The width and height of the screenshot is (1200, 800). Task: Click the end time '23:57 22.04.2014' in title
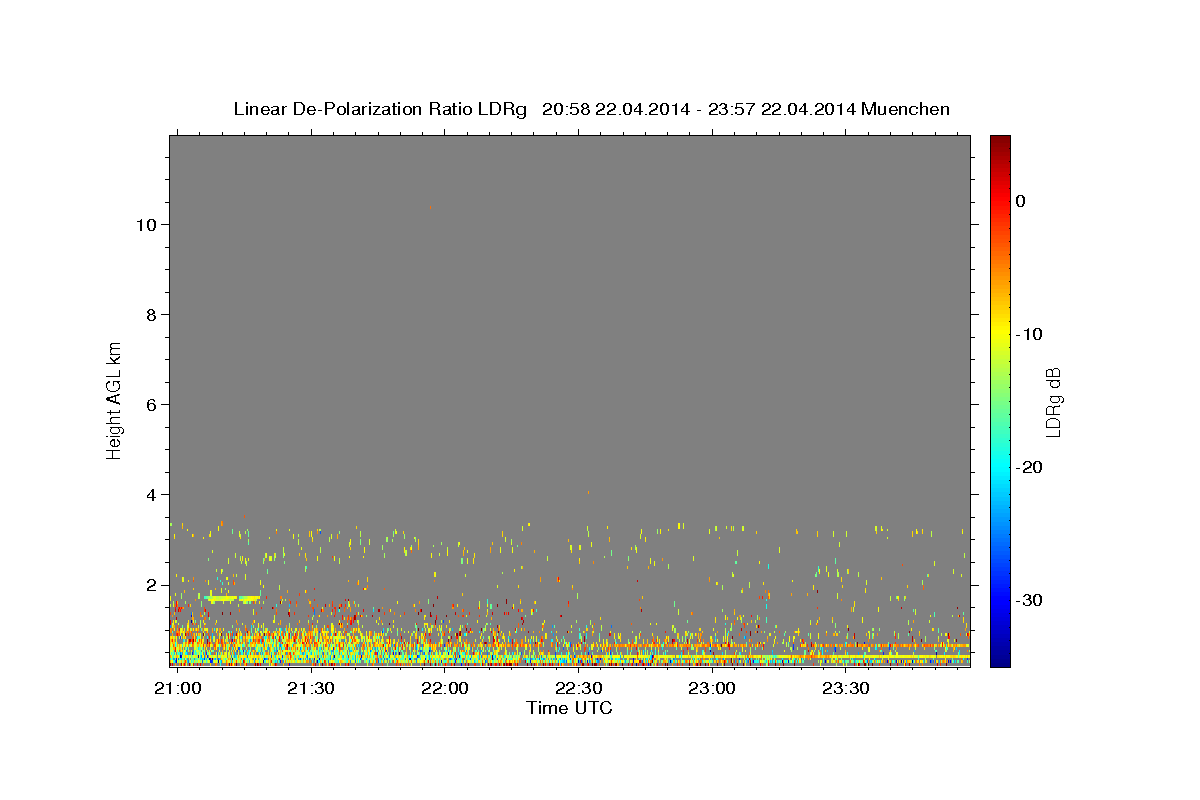(x=782, y=109)
